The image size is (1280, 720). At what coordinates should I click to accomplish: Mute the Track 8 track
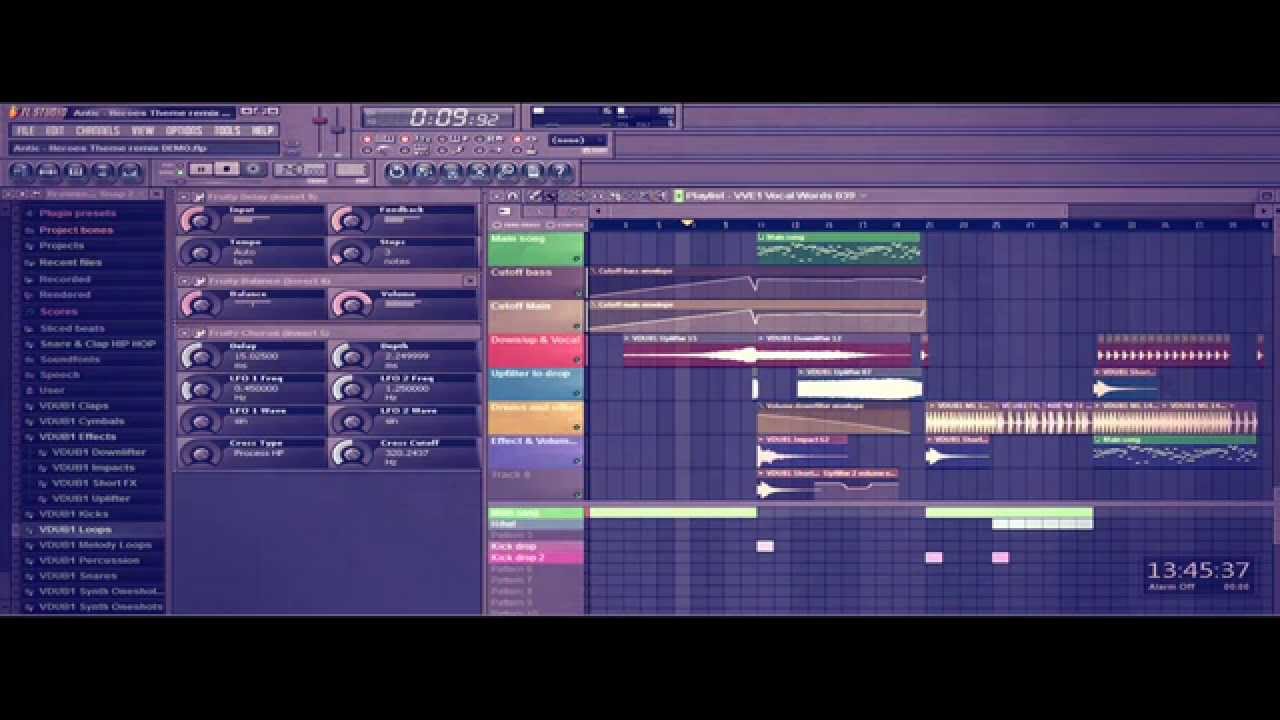pos(576,495)
